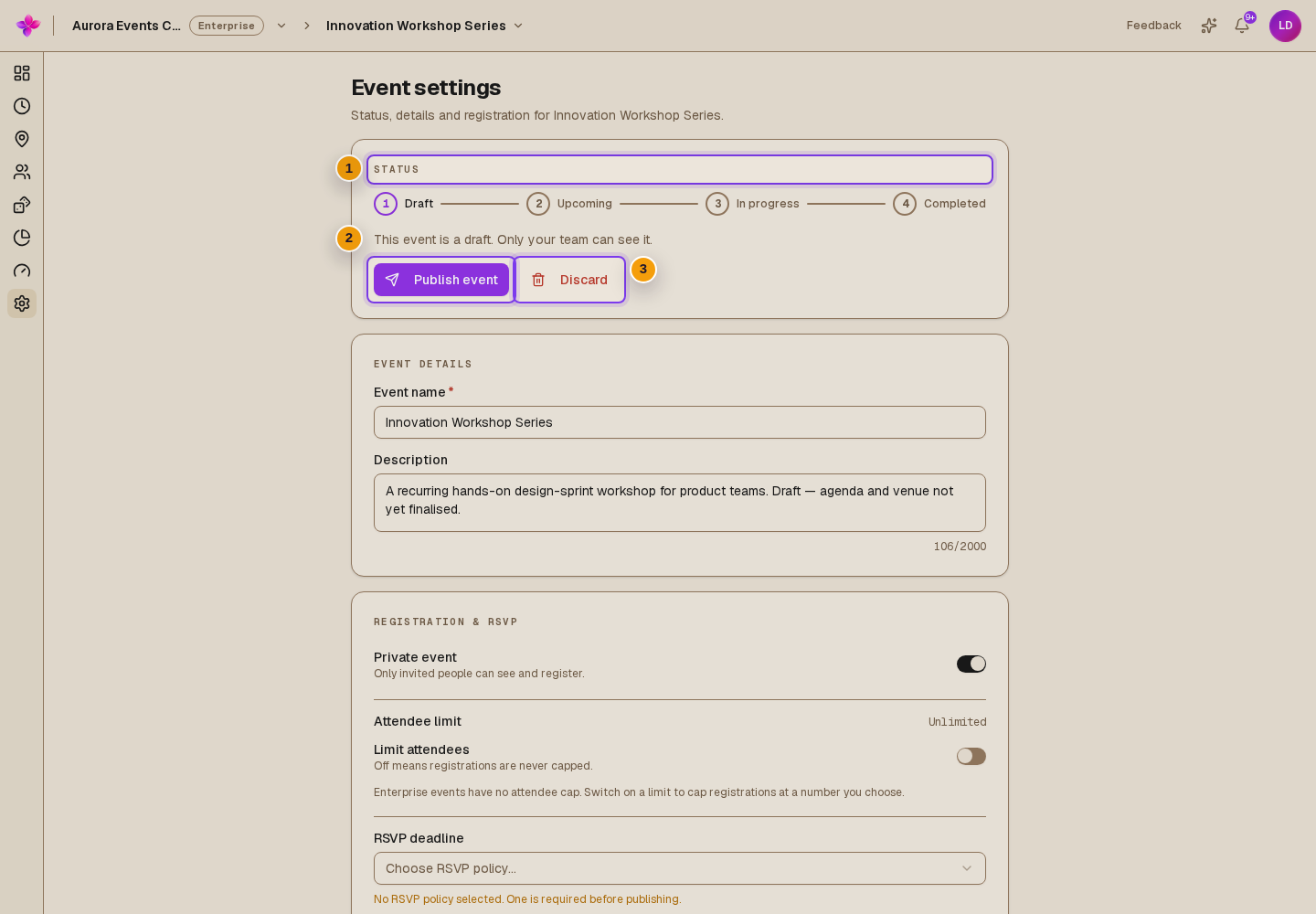Select the Completed status step
Viewport: 1316px width, 914px height.
(939, 204)
